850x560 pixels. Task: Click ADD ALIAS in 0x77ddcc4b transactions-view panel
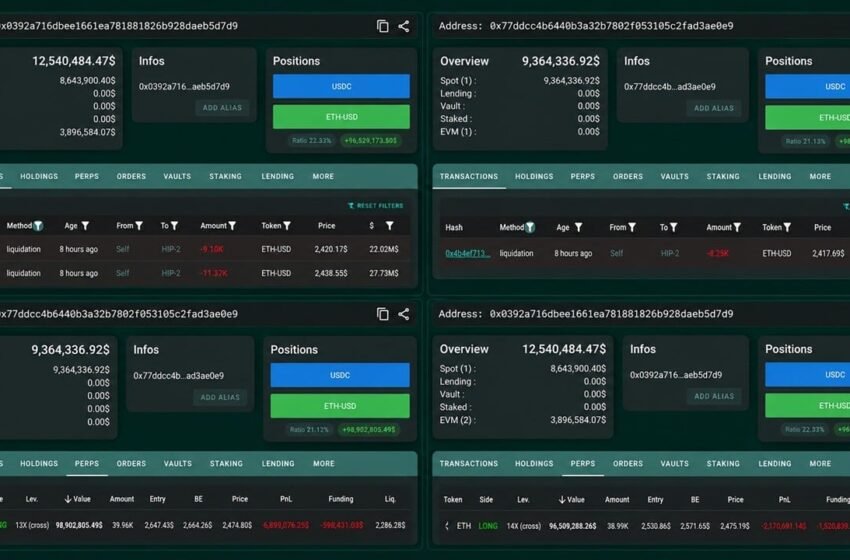coord(714,108)
